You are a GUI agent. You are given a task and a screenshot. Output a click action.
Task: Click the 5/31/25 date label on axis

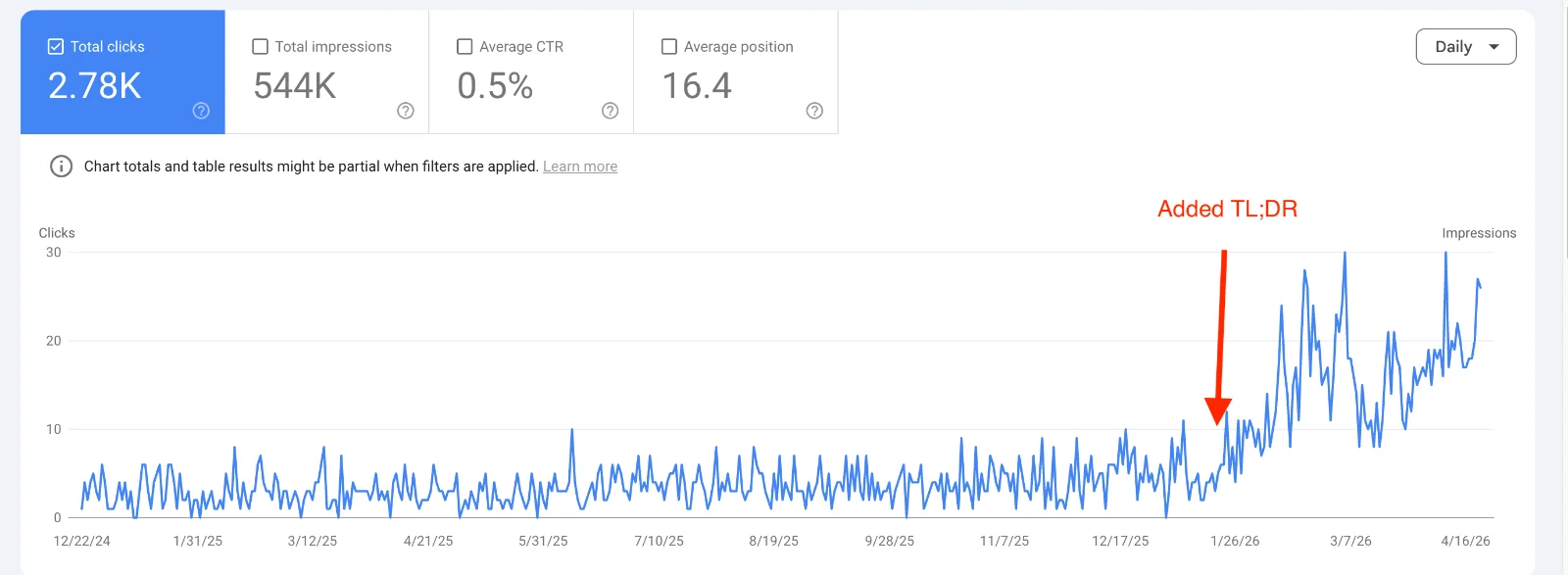[x=543, y=541]
